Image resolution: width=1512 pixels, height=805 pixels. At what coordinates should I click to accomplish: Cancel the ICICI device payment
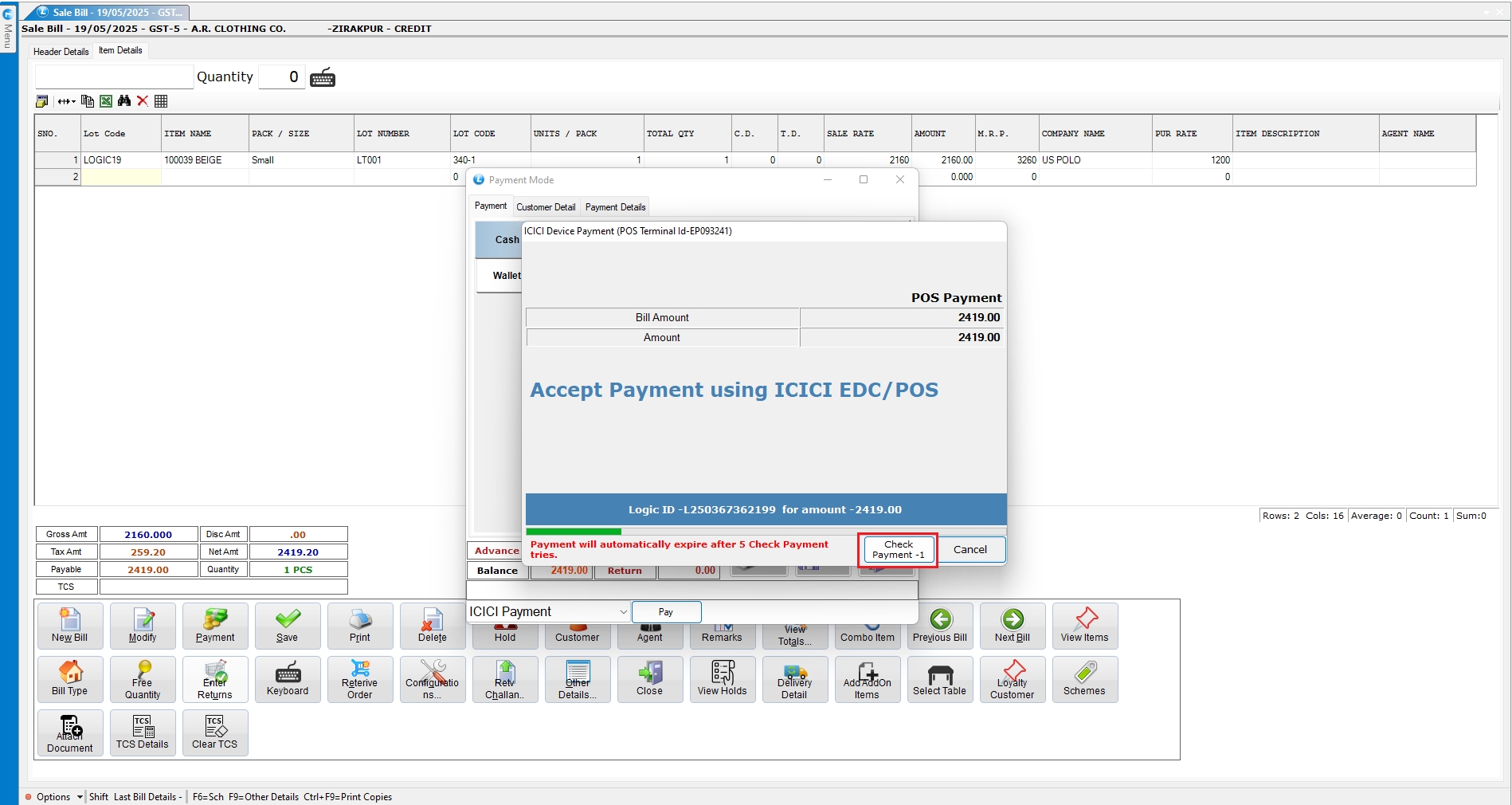[x=969, y=550]
